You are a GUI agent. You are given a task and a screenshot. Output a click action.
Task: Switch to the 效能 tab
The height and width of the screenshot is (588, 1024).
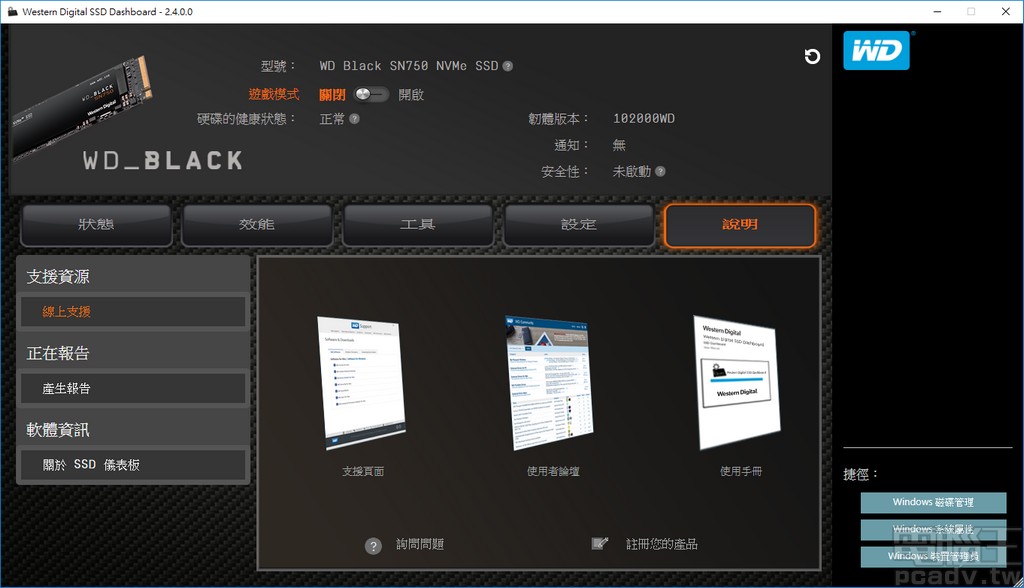pyautogui.click(x=257, y=225)
